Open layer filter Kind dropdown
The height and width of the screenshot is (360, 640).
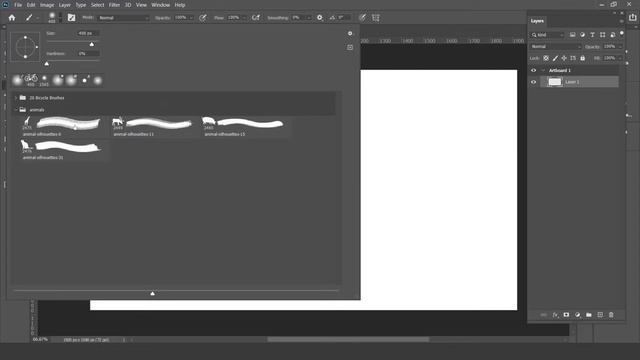pos(547,35)
